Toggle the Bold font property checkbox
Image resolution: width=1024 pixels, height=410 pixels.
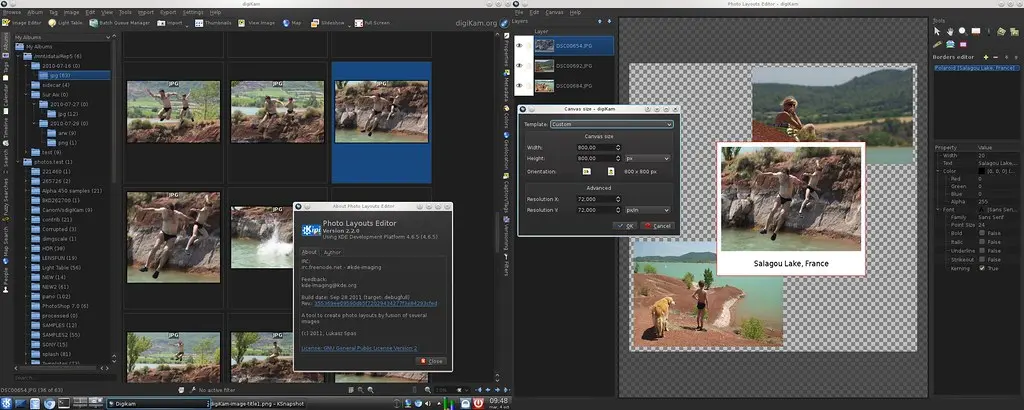pyautogui.click(x=982, y=233)
